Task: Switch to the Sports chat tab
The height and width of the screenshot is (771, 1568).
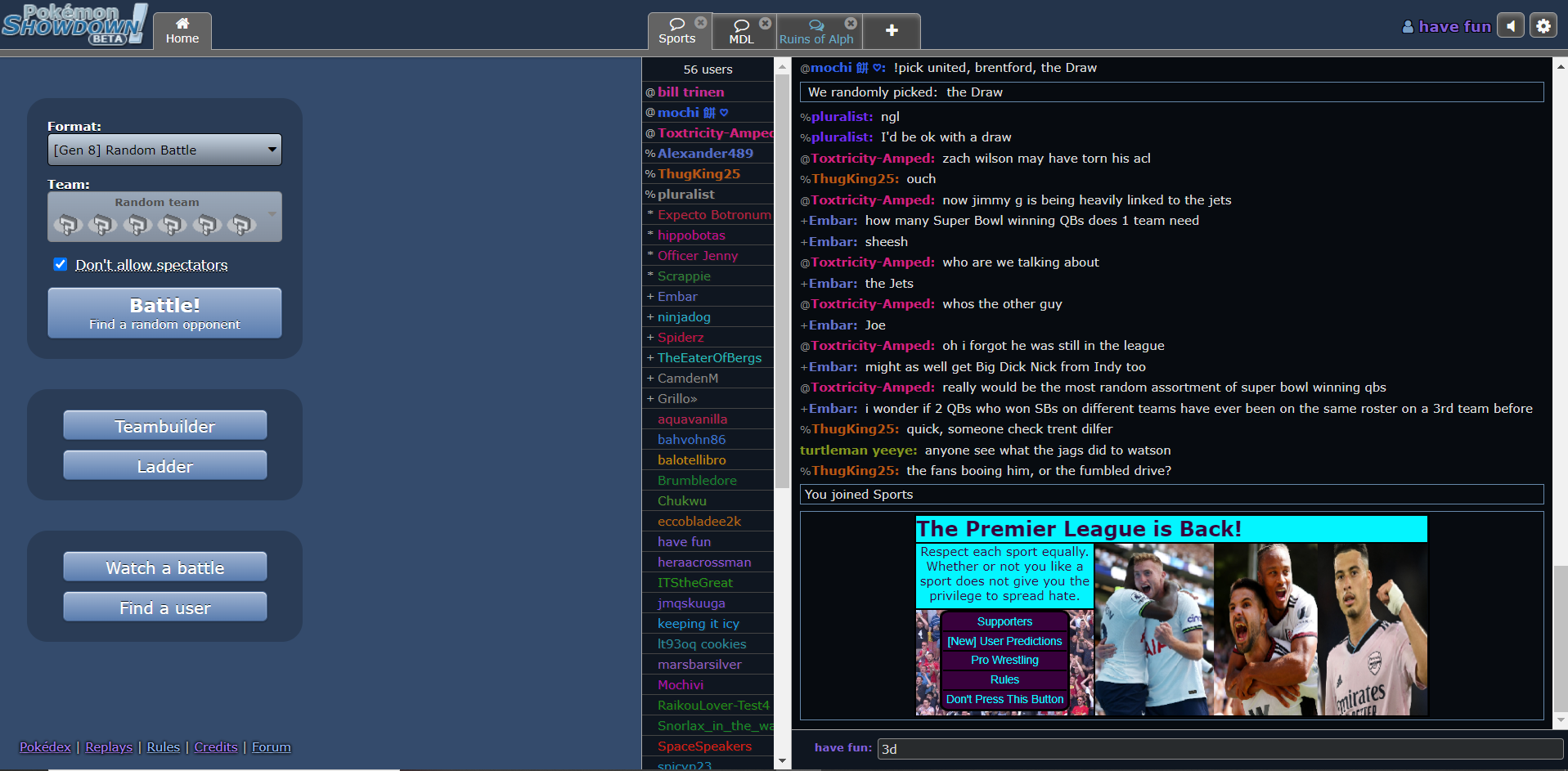Action: (x=679, y=31)
